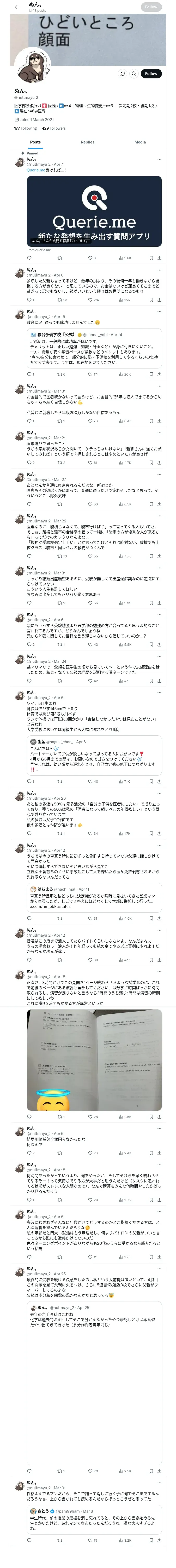The width and height of the screenshot is (176, 1568).
Task: Reply to the Apr 5 post
Action: [29, 1153]
